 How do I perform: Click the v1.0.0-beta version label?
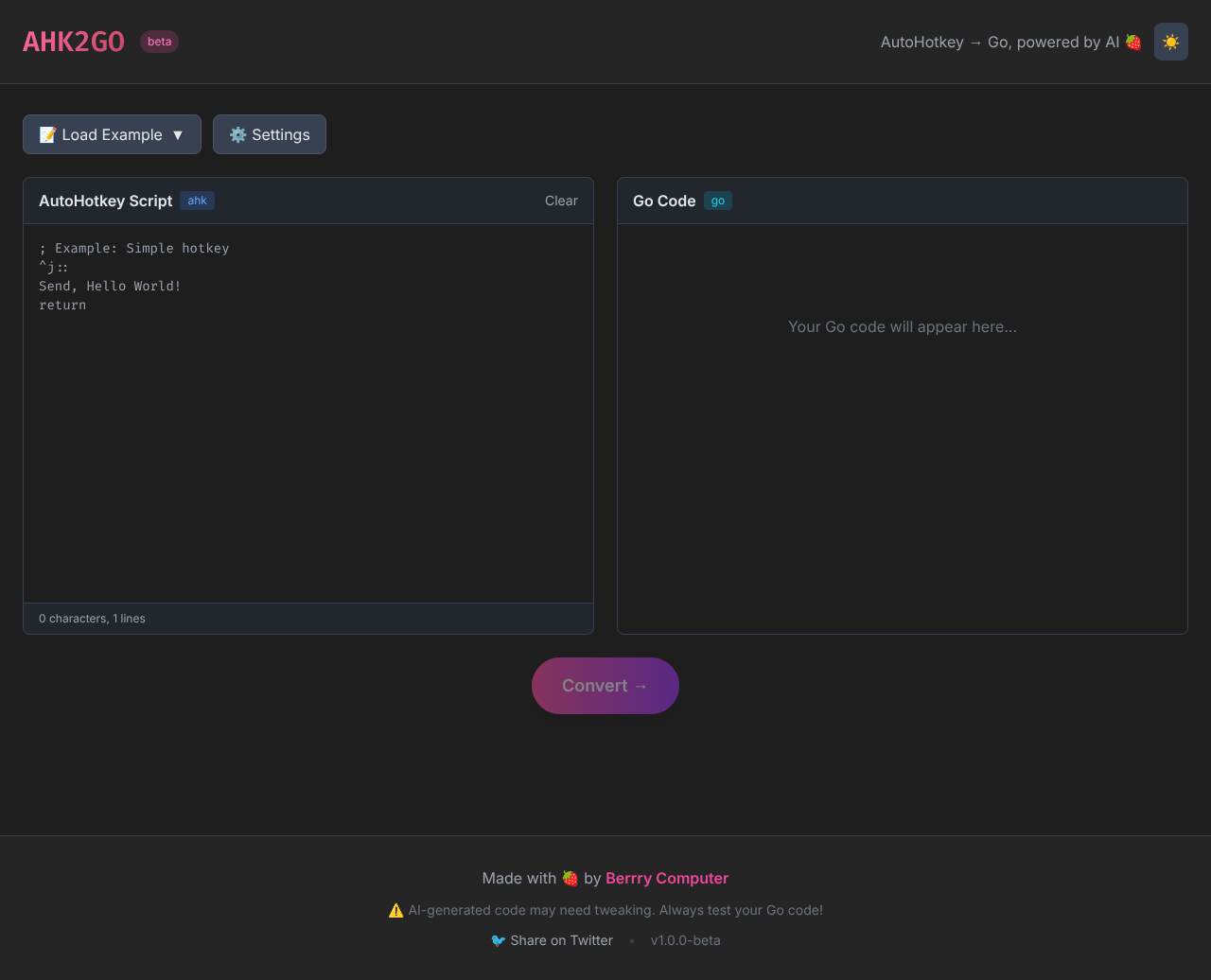click(x=685, y=940)
